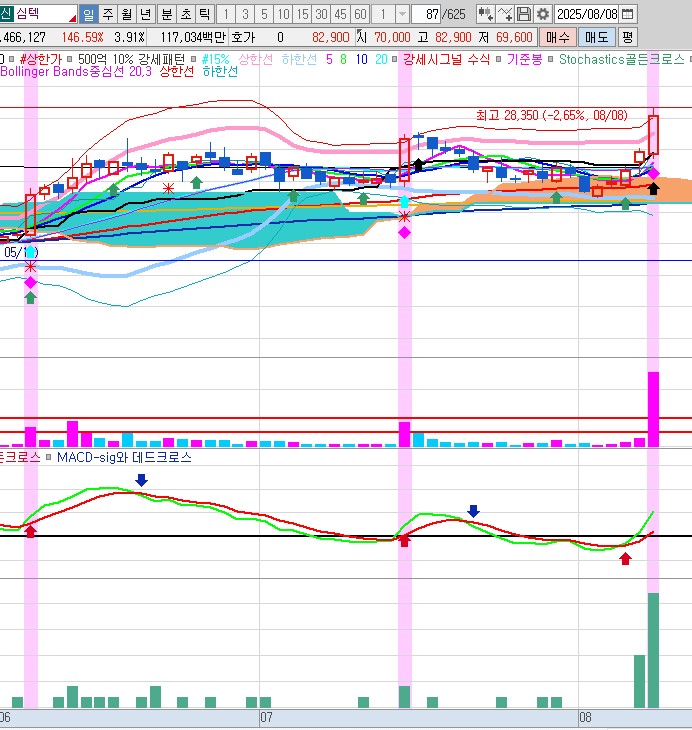Select Bollinger Bands중심선 20,3 legend label
This screenshot has height=730, width=692.
click(x=76, y=71)
